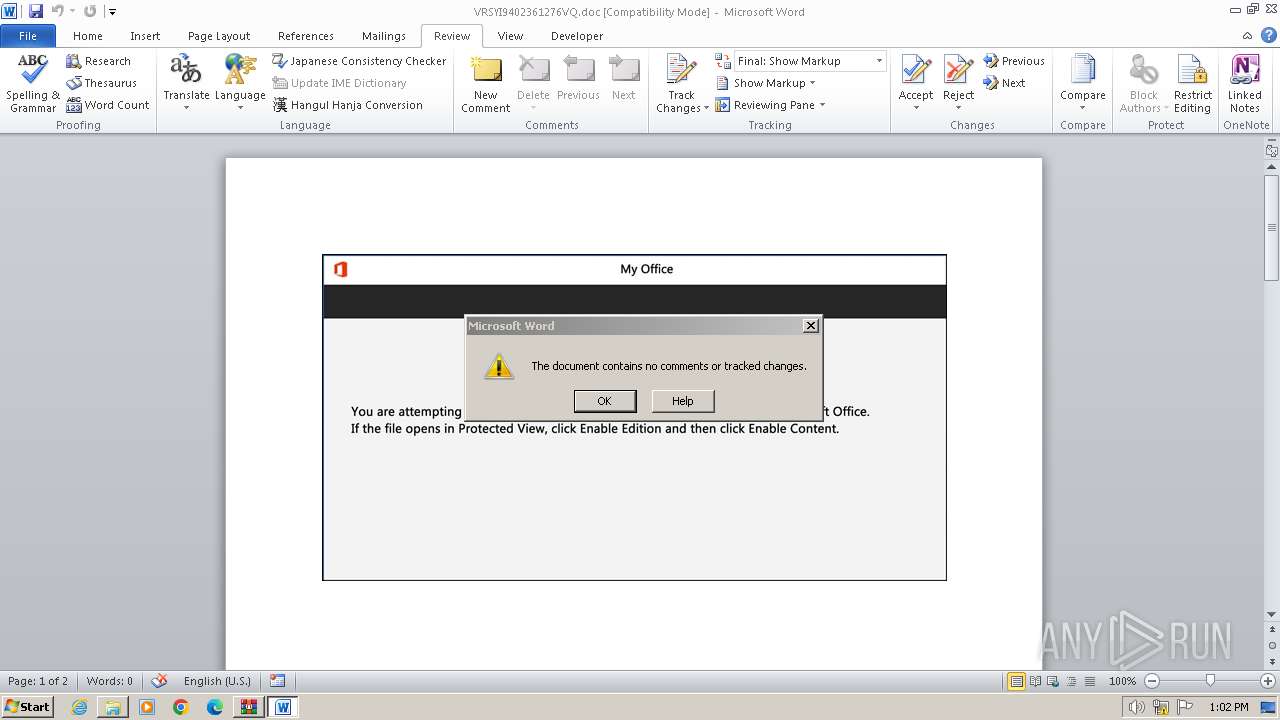Open the Research pane
Image resolution: width=1280 pixels, height=720 pixels.
pyautogui.click(x=98, y=61)
